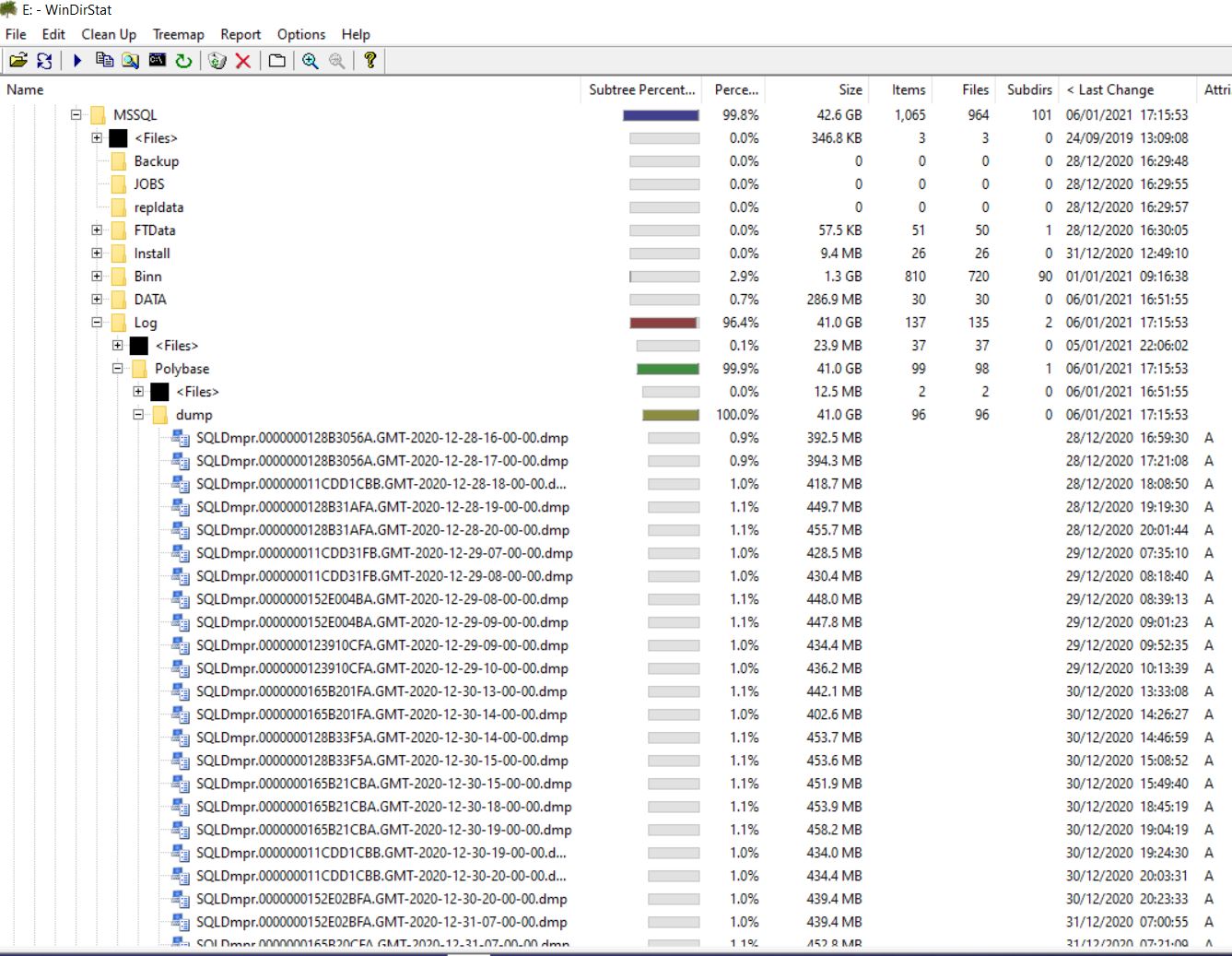Click the Select Parent folder icon

click(276, 61)
